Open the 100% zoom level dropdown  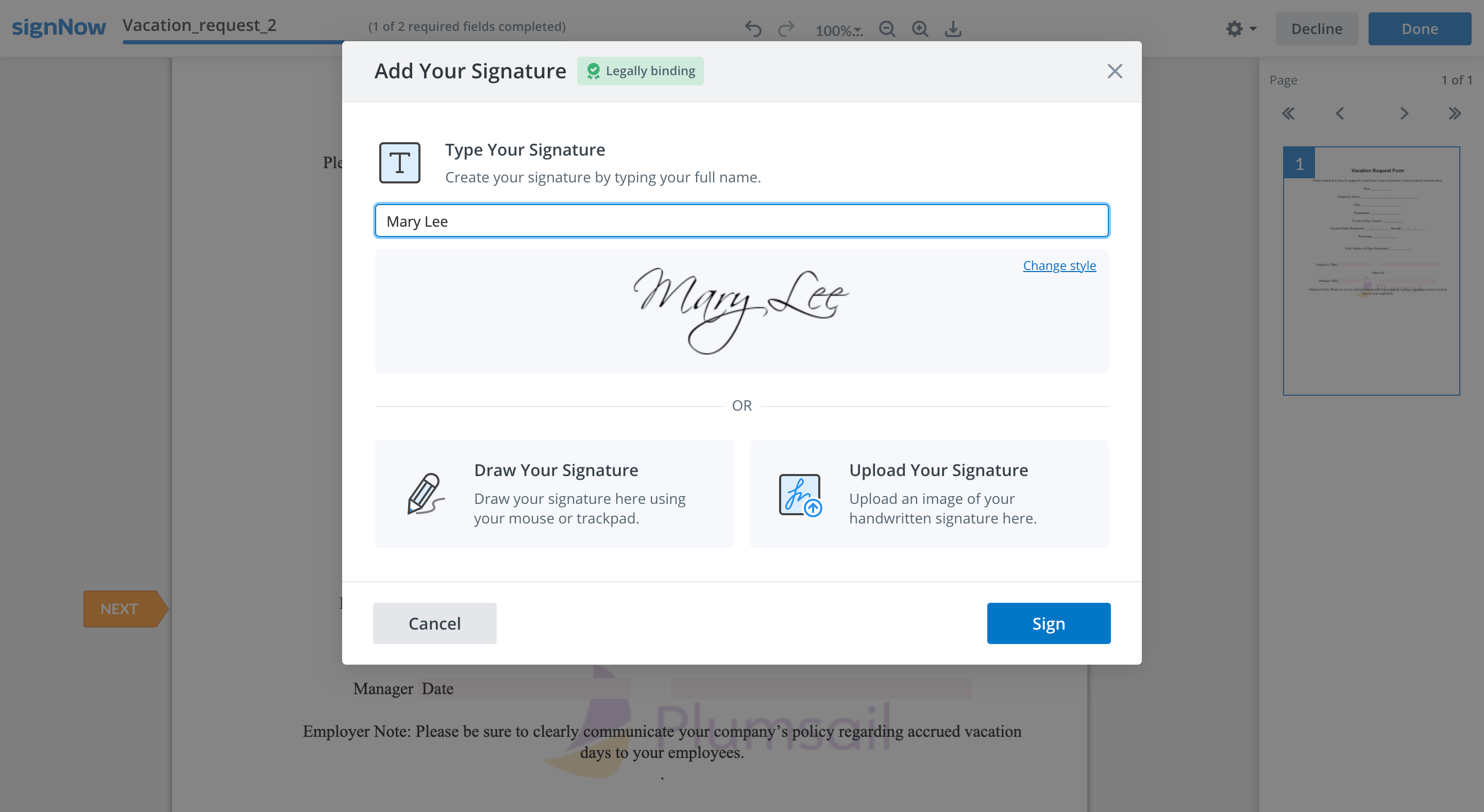839,30
